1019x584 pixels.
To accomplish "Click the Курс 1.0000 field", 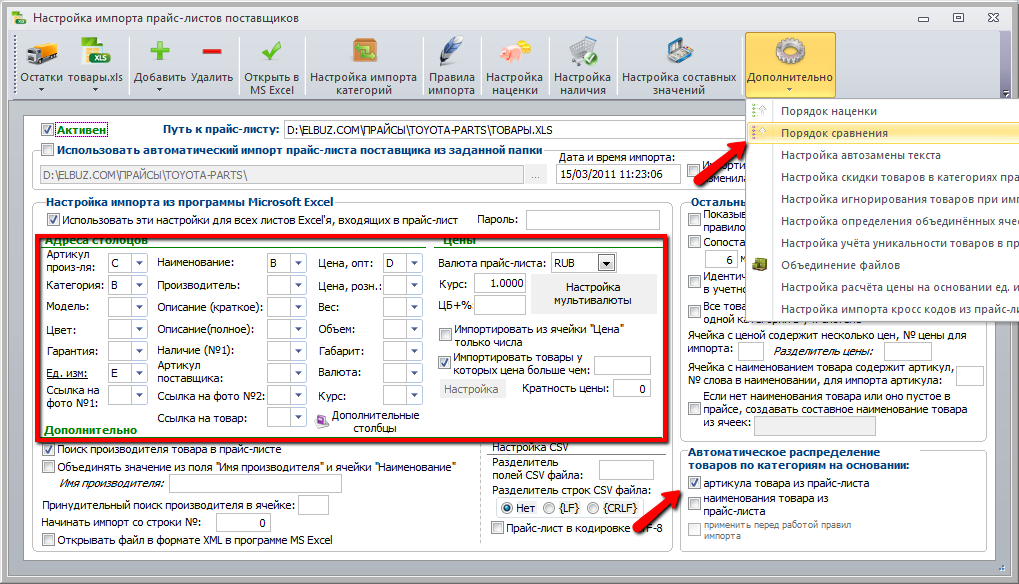I will coord(499,283).
